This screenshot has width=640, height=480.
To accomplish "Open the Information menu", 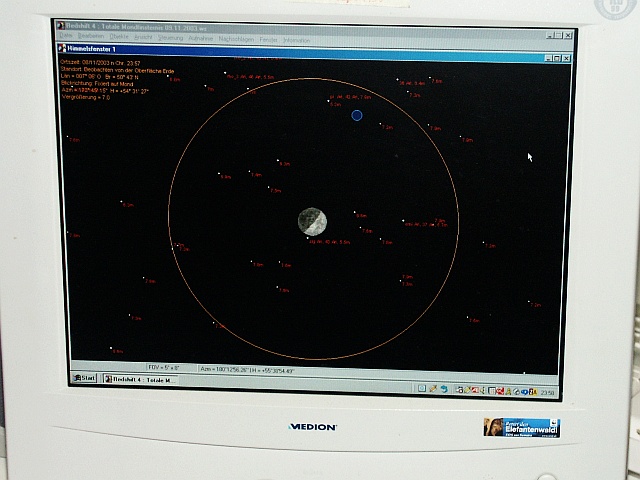I will pos(297,40).
